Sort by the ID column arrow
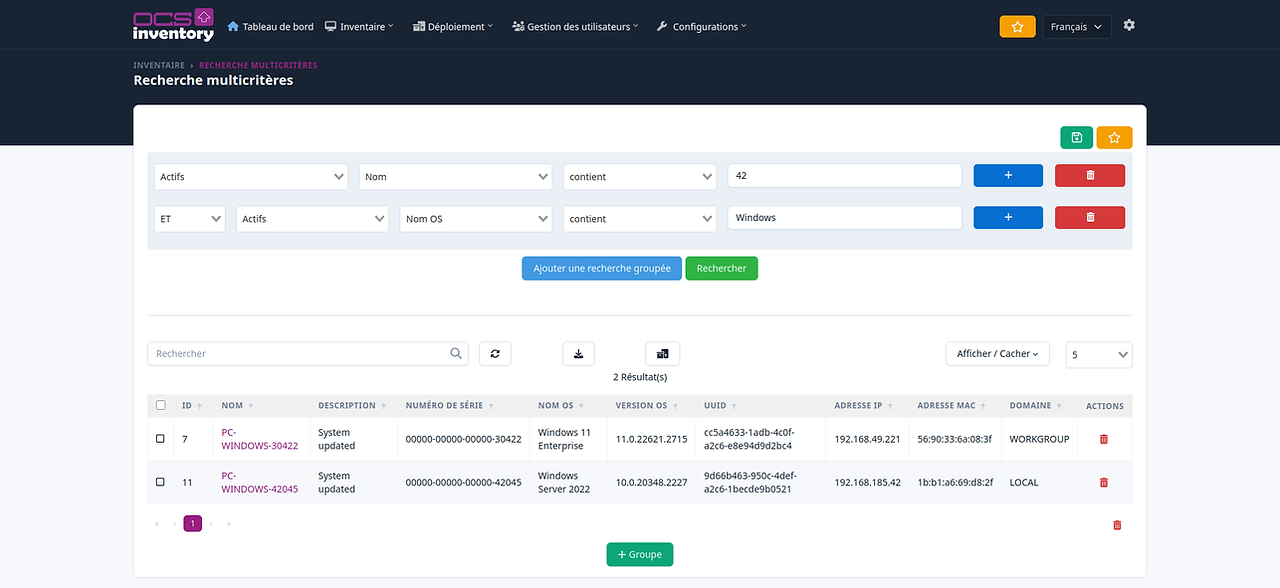Viewport: 1280px width, 588px height. pos(200,406)
